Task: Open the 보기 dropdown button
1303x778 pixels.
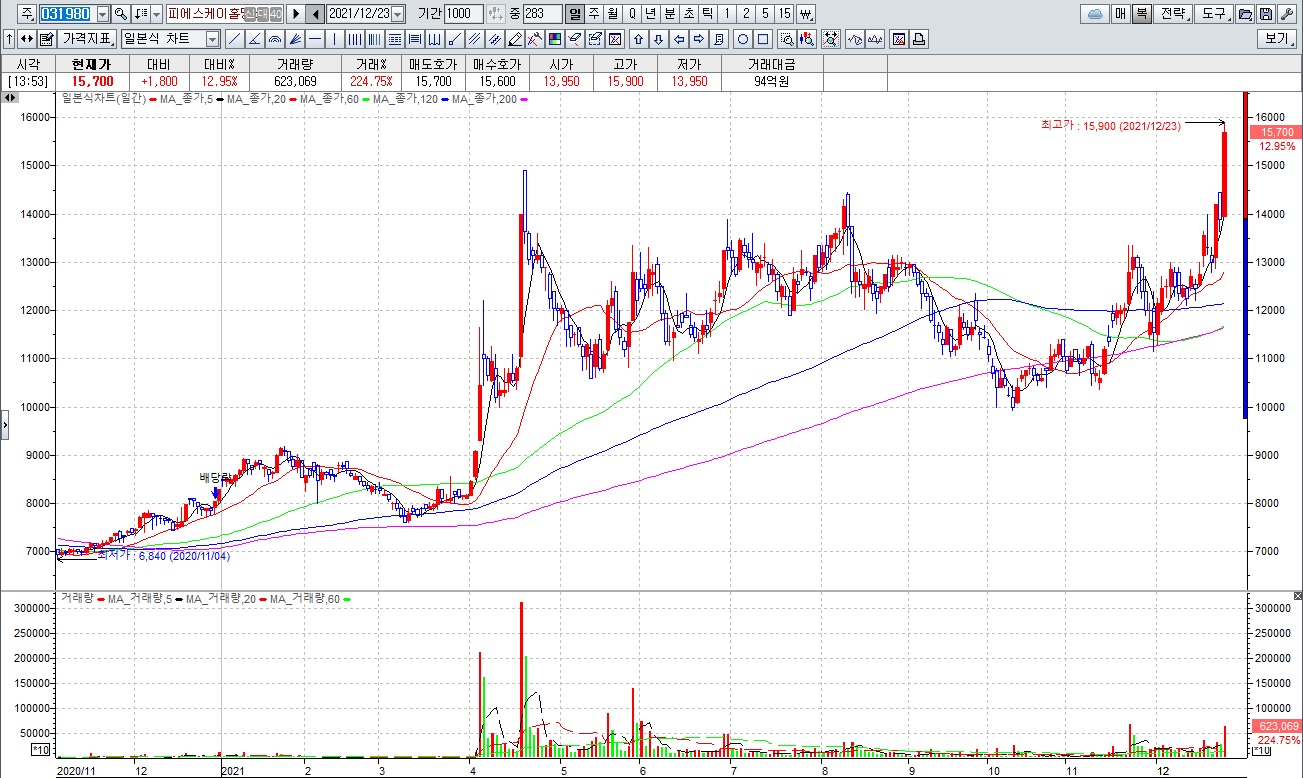Action: click(1277, 39)
